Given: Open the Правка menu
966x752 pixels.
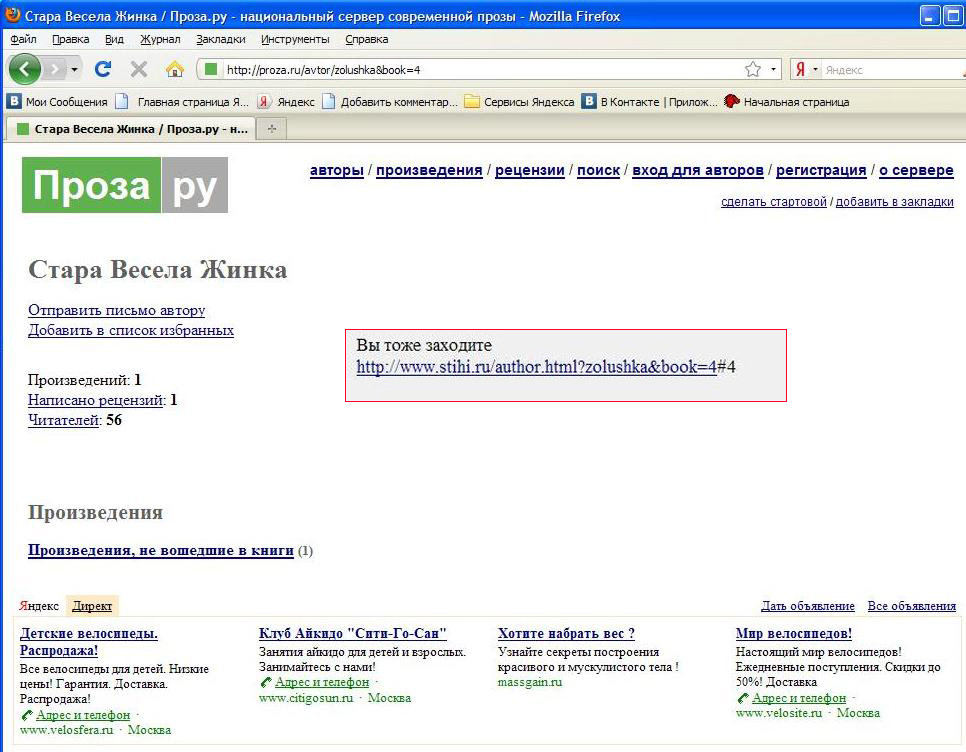Looking at the screenshot, I should coord(70,39).
